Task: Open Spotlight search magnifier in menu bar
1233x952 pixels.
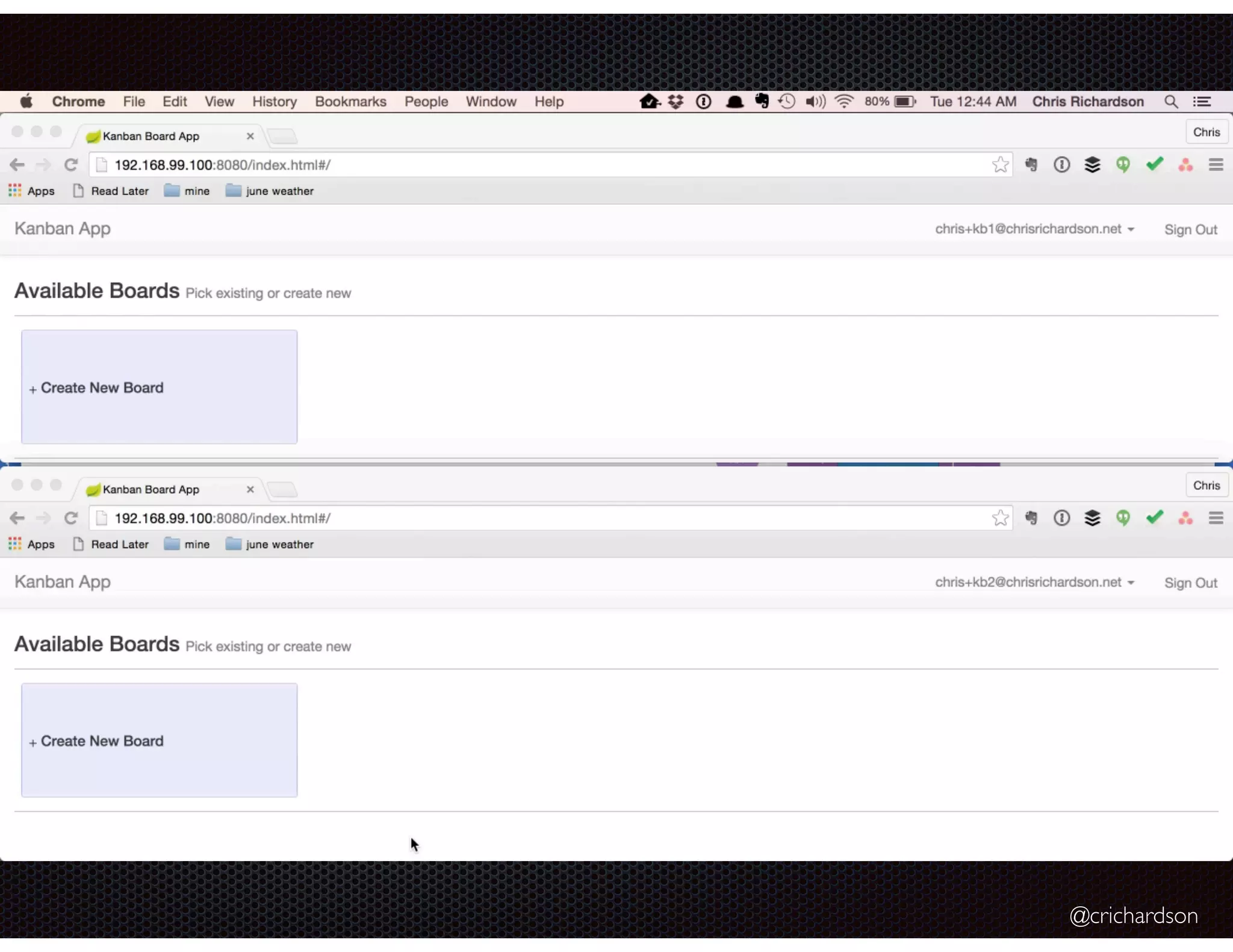Action: click(x=1170, y=102)
